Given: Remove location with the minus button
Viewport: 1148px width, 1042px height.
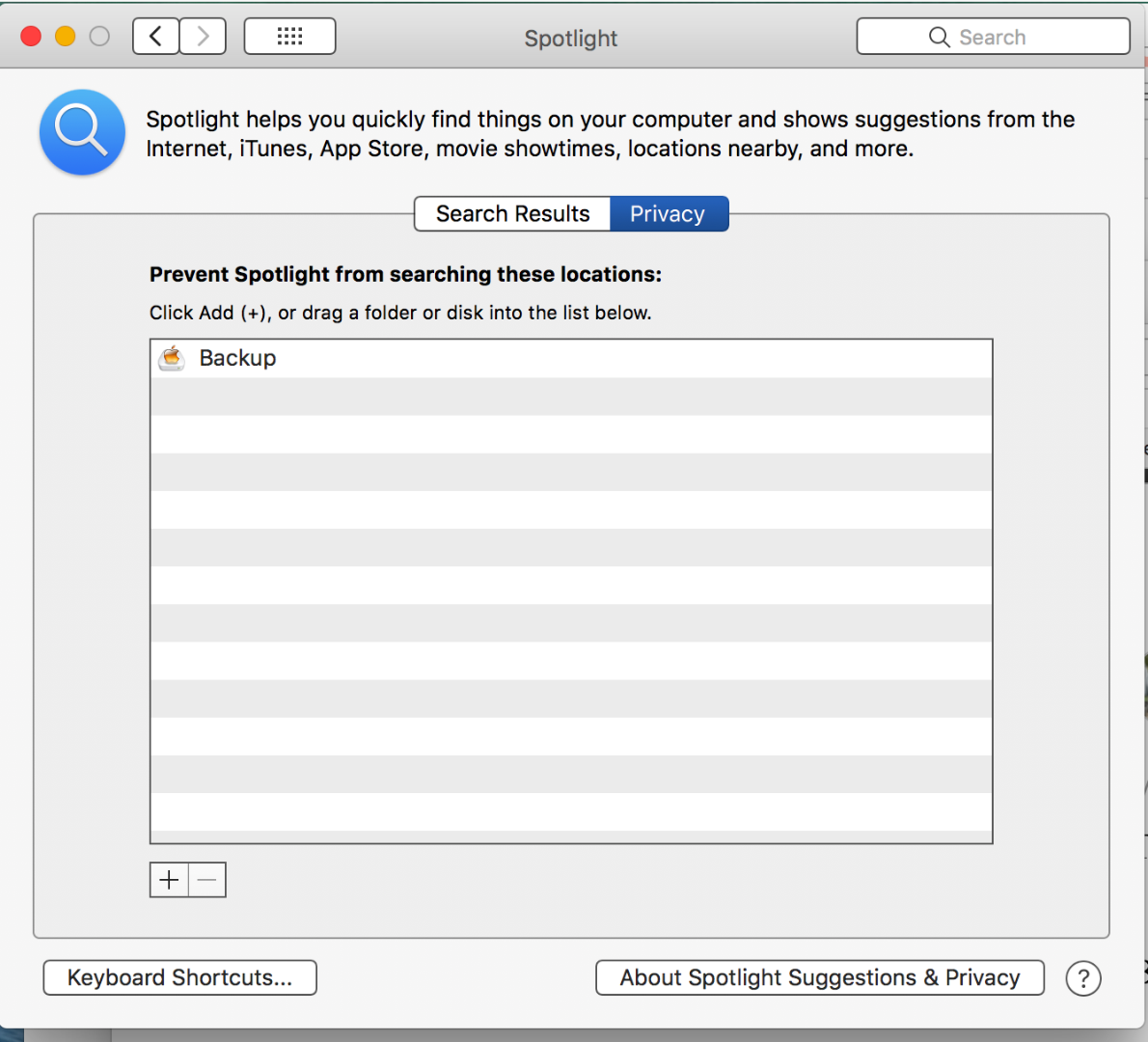Looking at the screenshot, I should [x=207, y=880].
